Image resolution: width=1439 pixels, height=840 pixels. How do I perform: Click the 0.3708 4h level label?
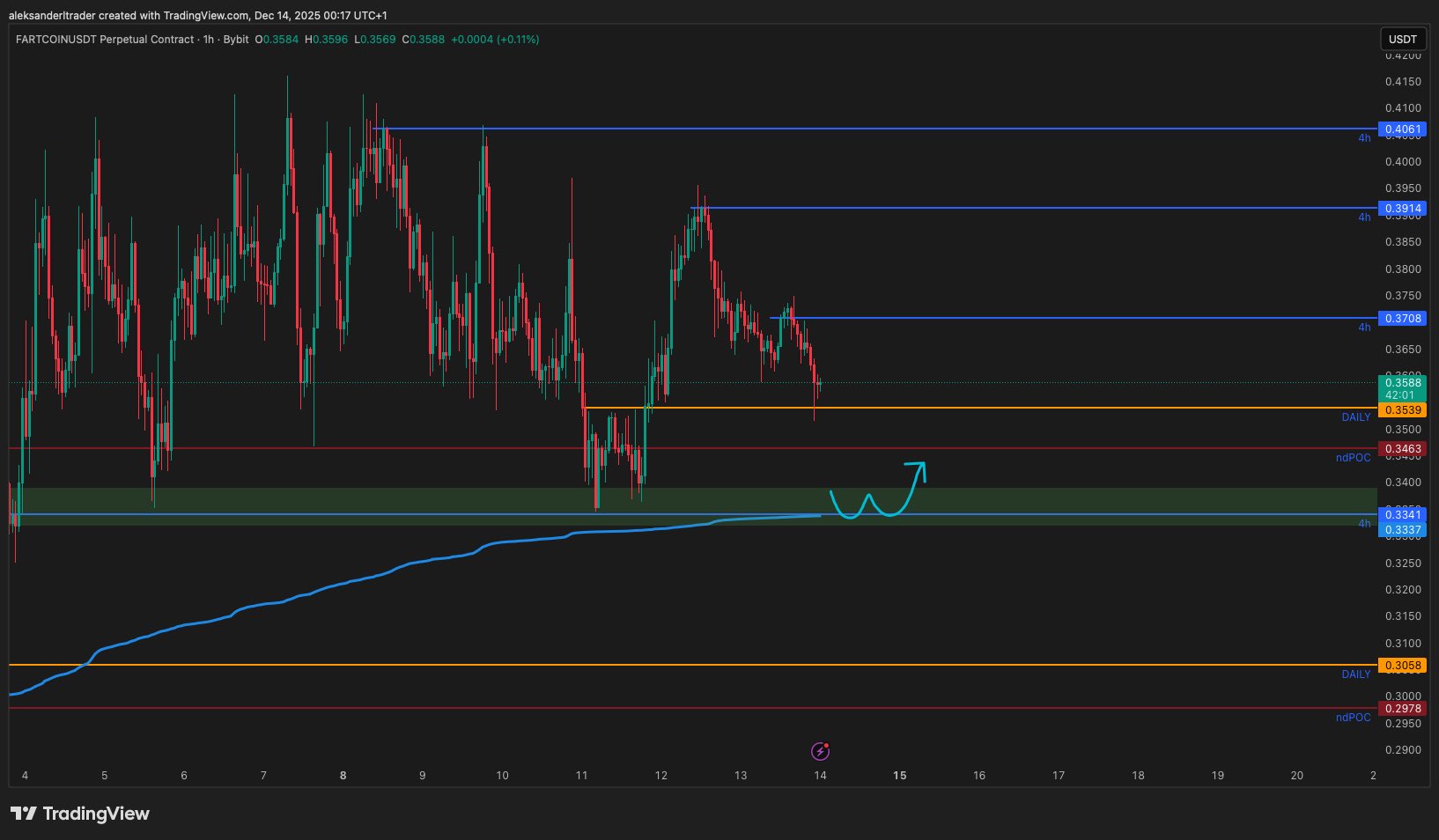[x=1402, y=319]
